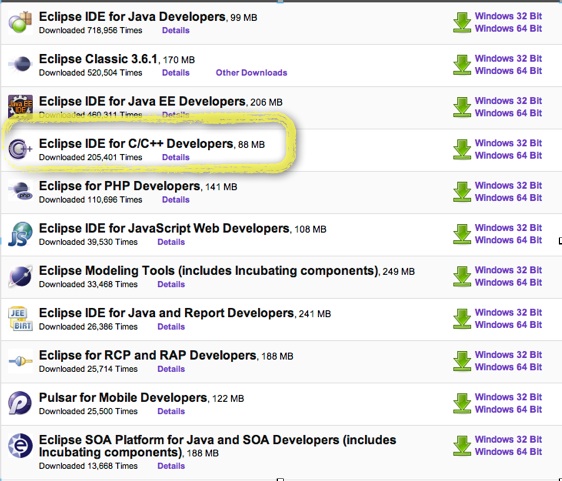This screenshot has height=481, width=562.
Task: Open Other Downloads link for Eclipse Classic
Action: tap(251, 73)
